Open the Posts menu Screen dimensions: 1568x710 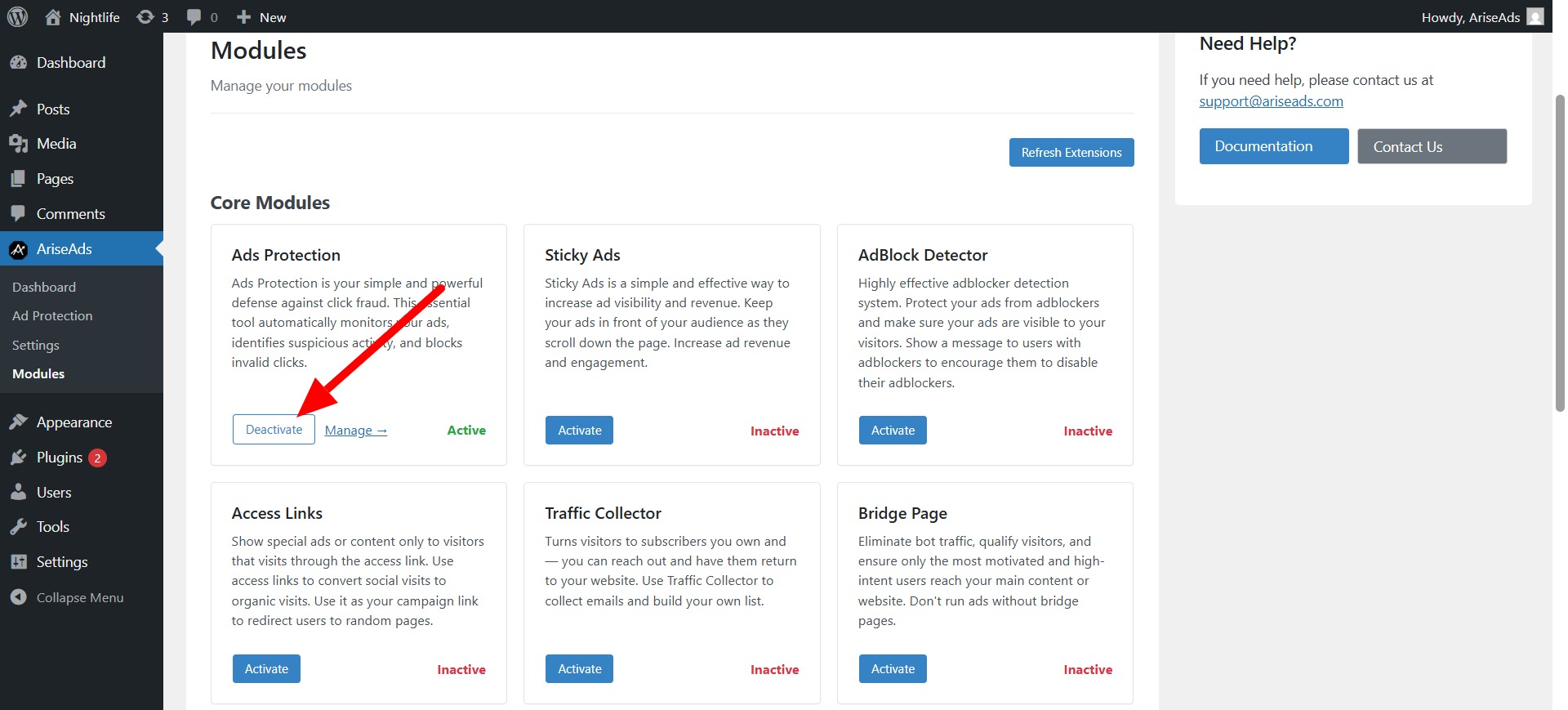click(x=53, y=109)
